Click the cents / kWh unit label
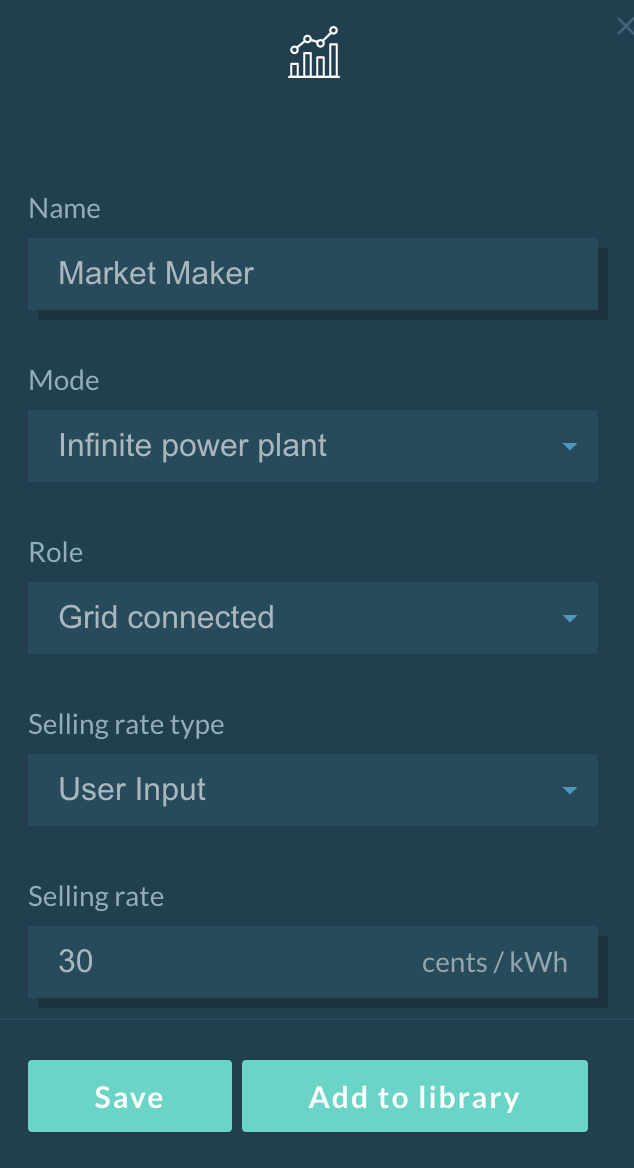Screen dimensions: 634x1168 pos(494,962)
